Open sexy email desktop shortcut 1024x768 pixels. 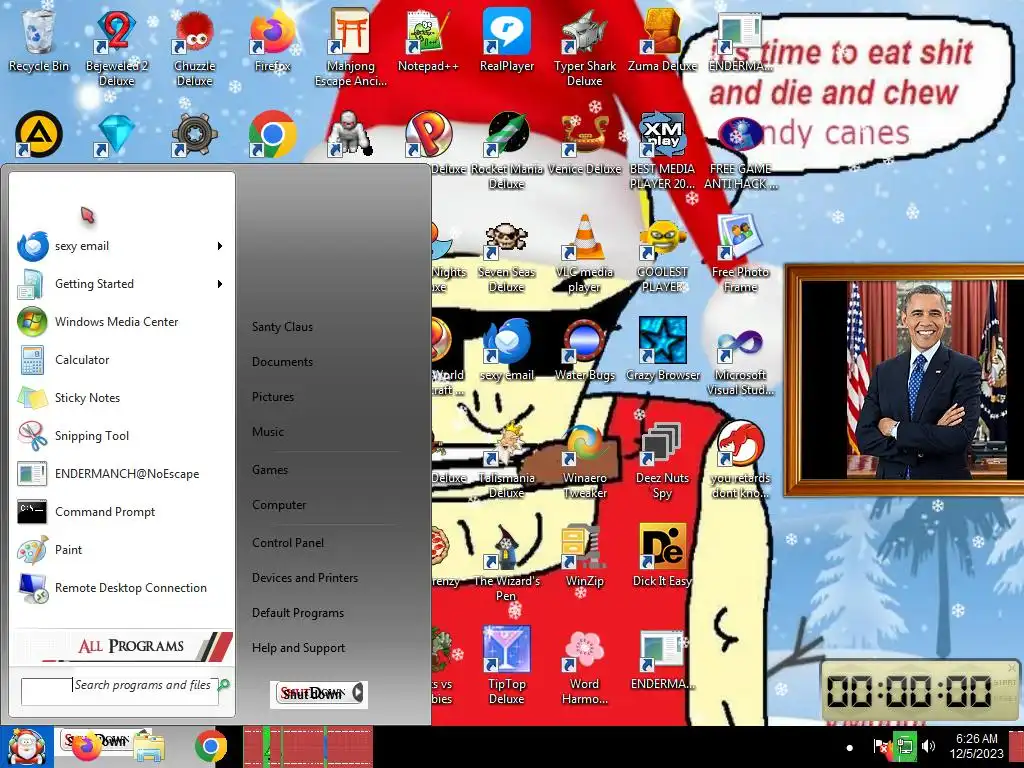[x=507, y=350]
